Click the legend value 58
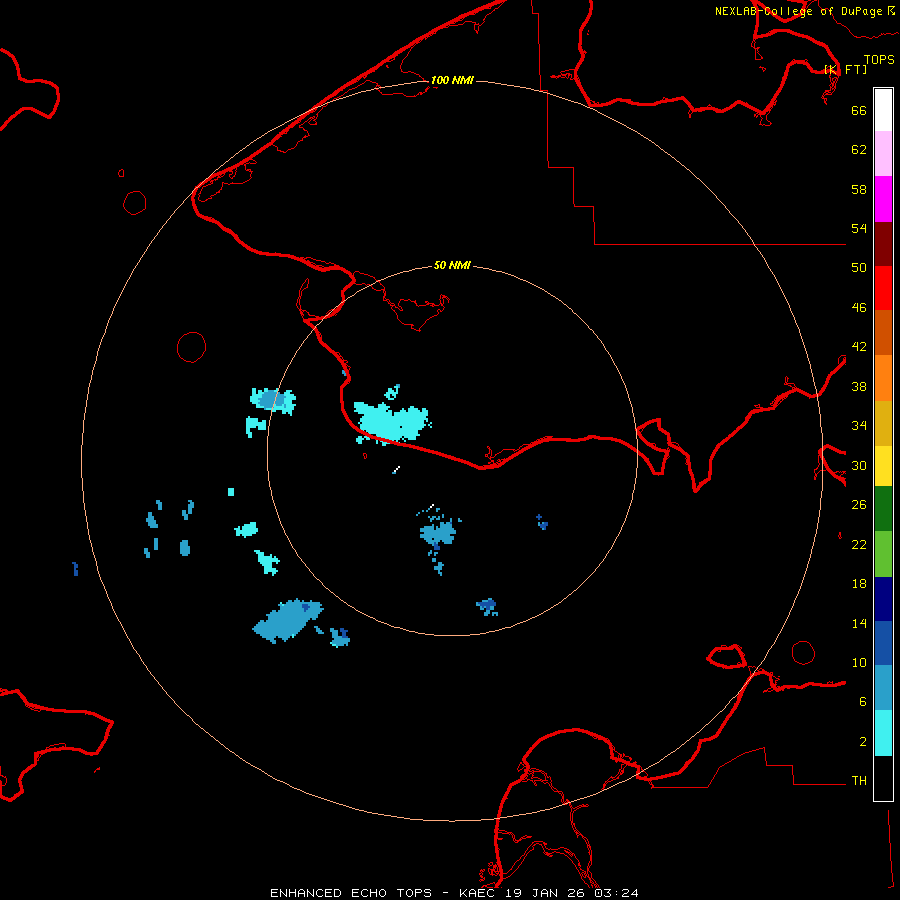900x900 pixels. tap(859, 189)
